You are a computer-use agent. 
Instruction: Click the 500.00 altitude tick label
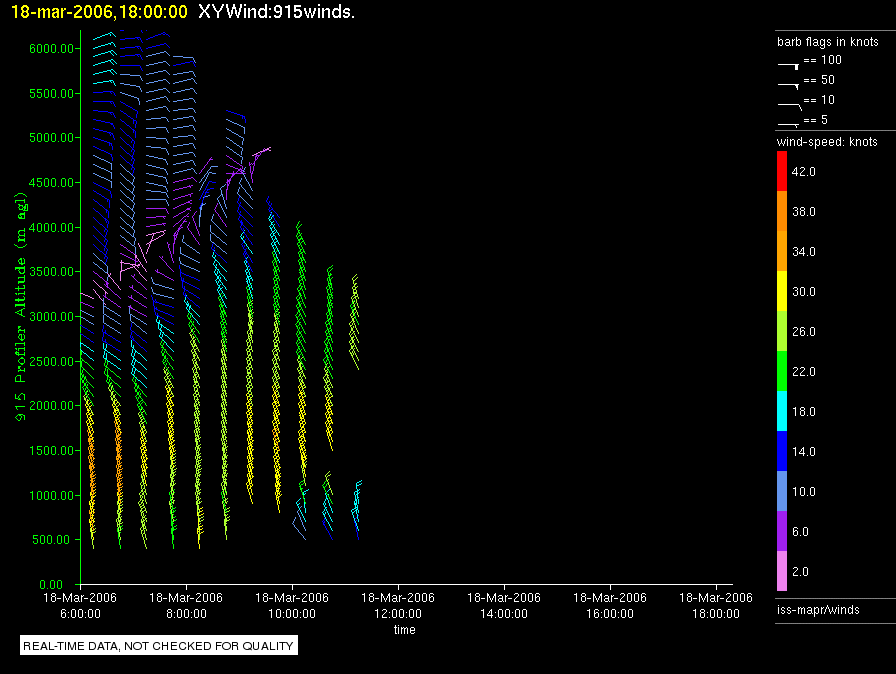tap(51, 540)
